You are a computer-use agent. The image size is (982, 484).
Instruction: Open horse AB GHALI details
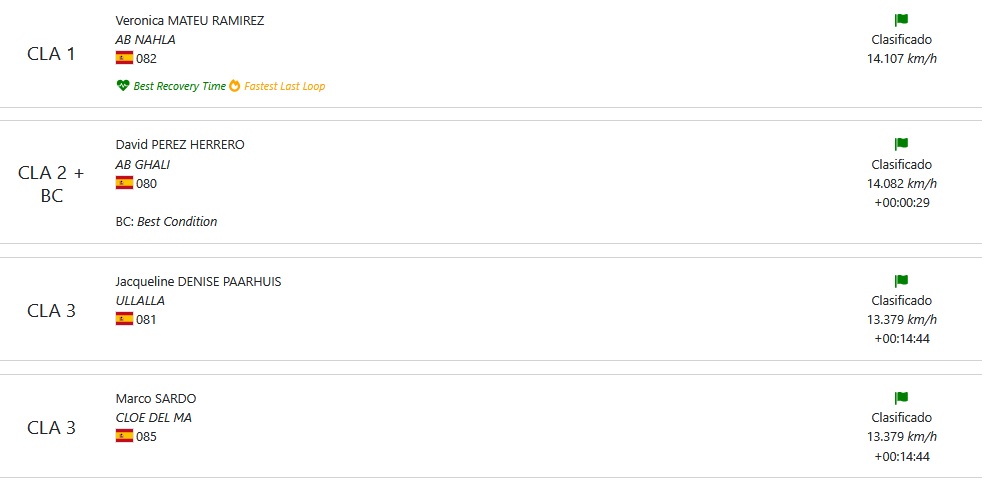click(x=143, y=165)
